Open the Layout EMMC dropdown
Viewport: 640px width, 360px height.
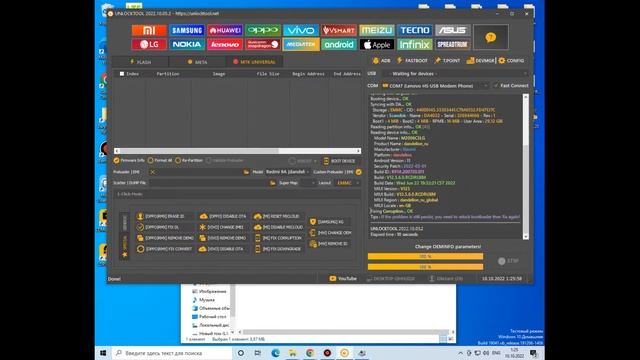click(347, 183)
